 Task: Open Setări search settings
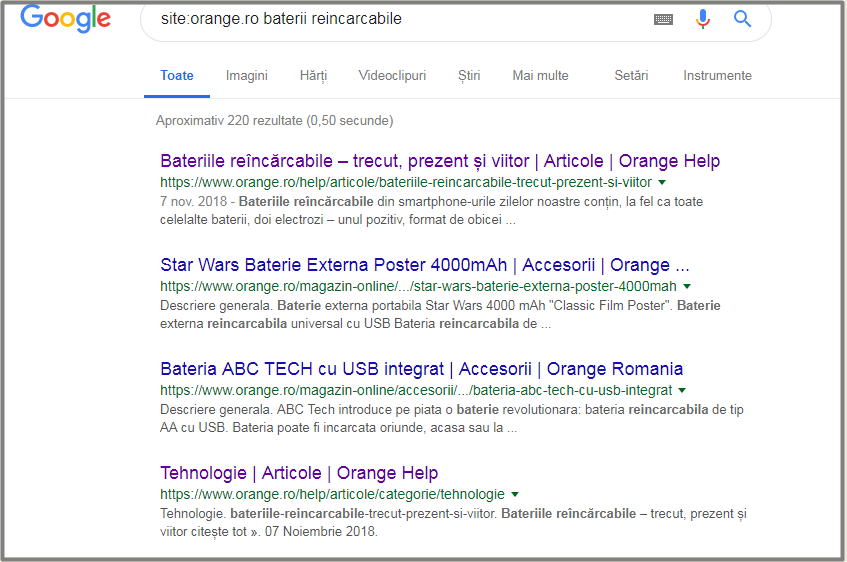(631, 76)
